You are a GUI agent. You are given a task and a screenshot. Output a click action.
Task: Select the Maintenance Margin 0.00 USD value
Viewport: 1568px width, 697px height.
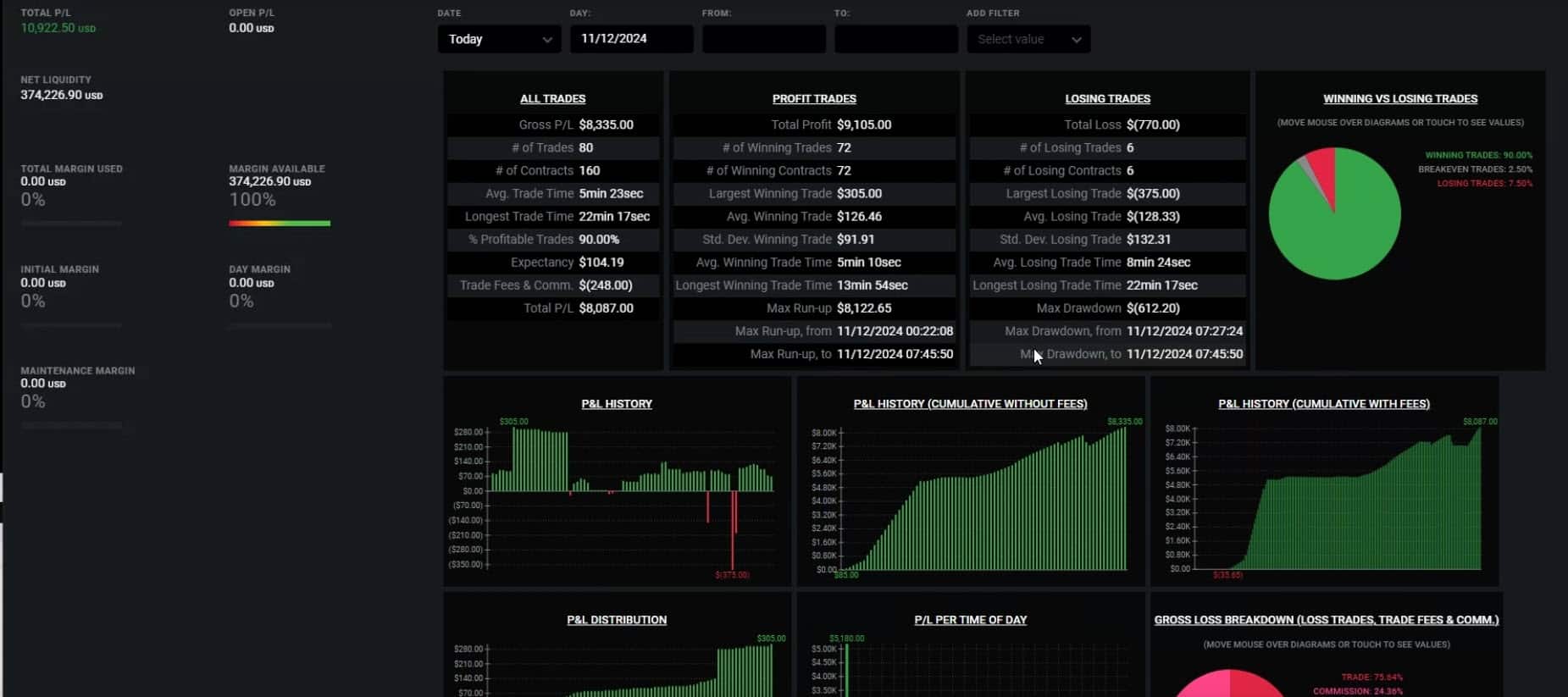43,384
